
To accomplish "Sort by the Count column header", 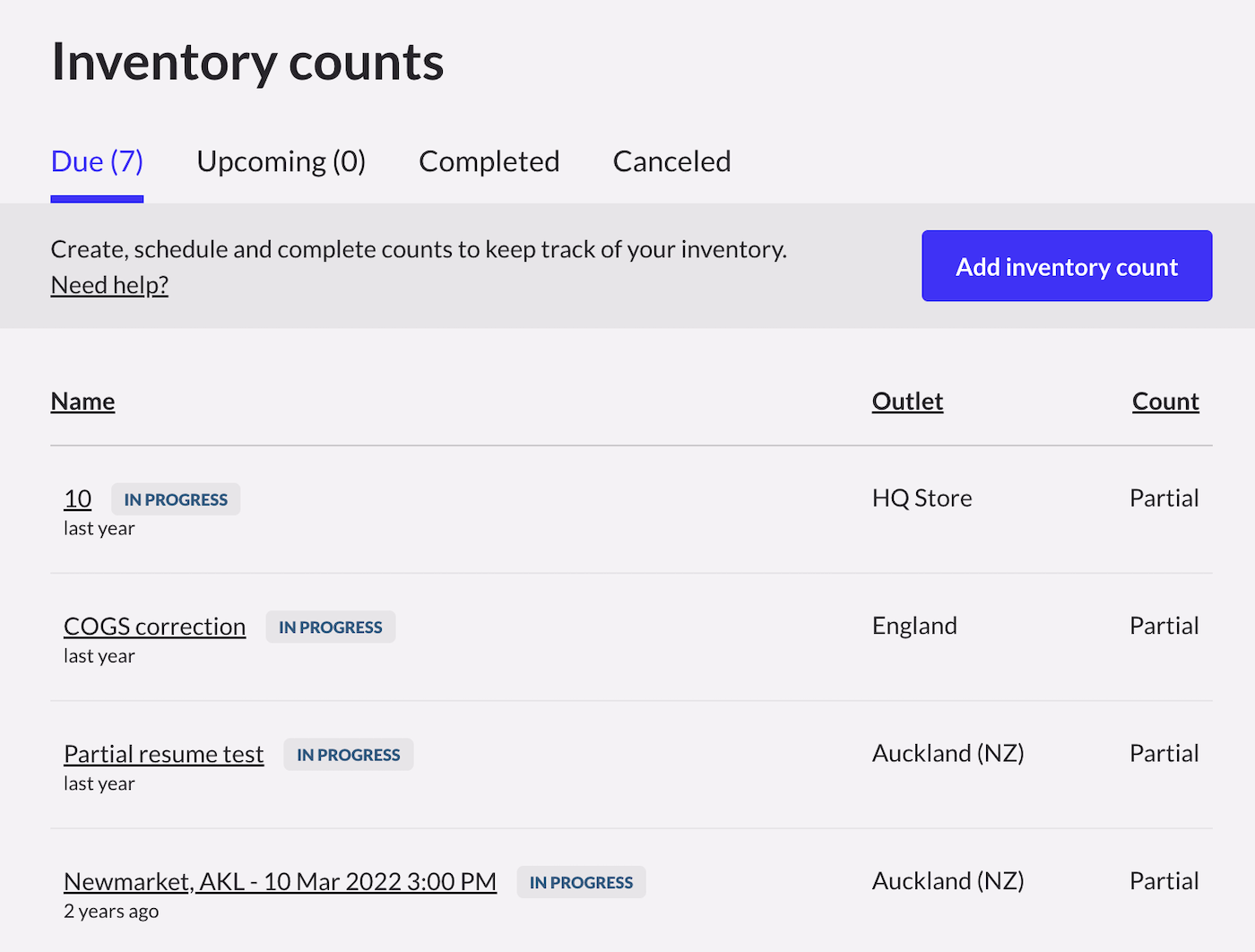I will (1165, 401).
